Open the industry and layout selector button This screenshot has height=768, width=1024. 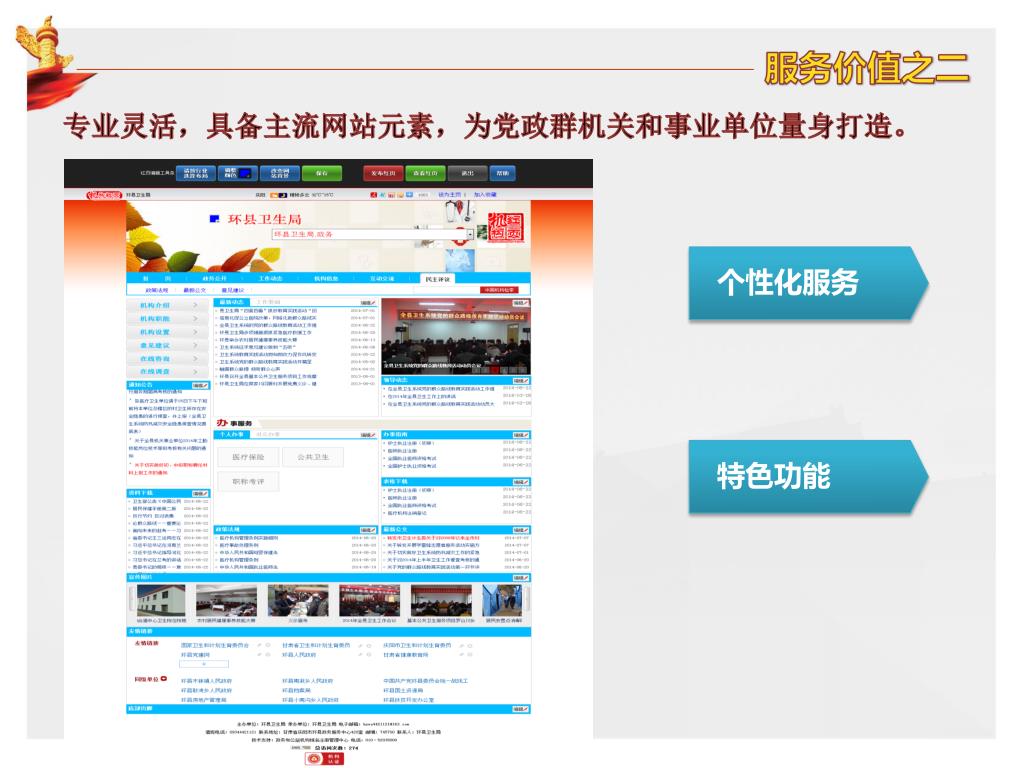pyautogui.click(x=195, y=173)
